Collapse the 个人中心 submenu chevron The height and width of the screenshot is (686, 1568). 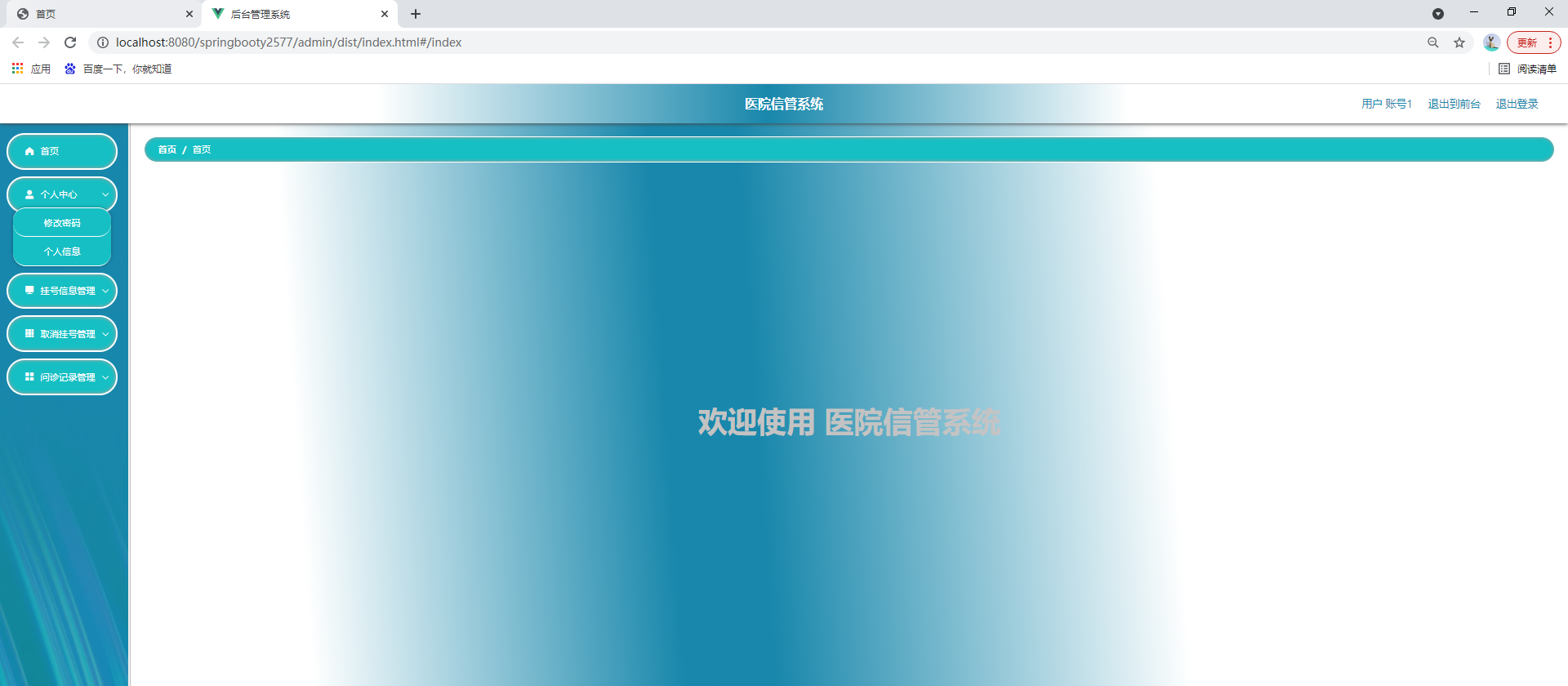click(x=105, y=194)
